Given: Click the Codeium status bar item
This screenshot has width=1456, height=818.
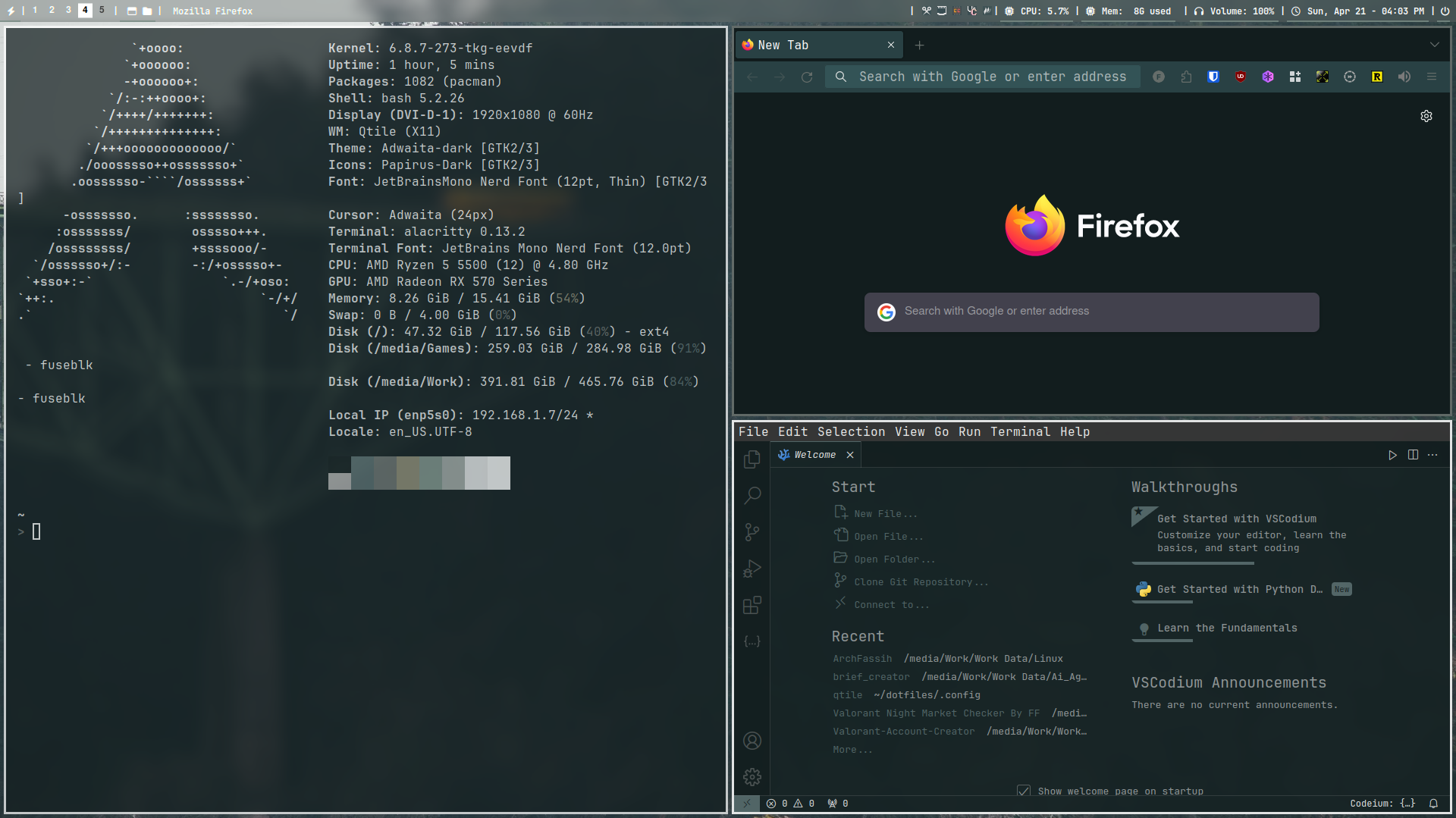Looking at the screenshot, I should [1382, 804].
